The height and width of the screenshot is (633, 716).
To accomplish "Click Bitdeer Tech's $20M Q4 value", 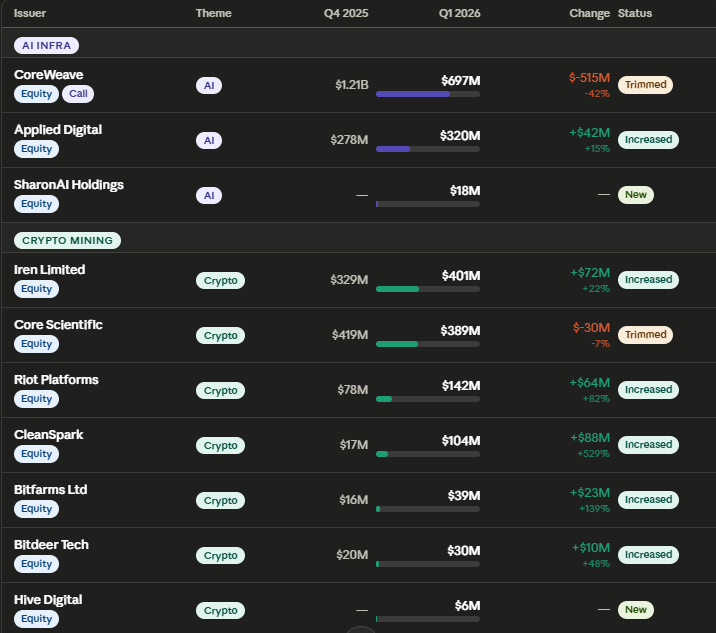I will [352, 555].
